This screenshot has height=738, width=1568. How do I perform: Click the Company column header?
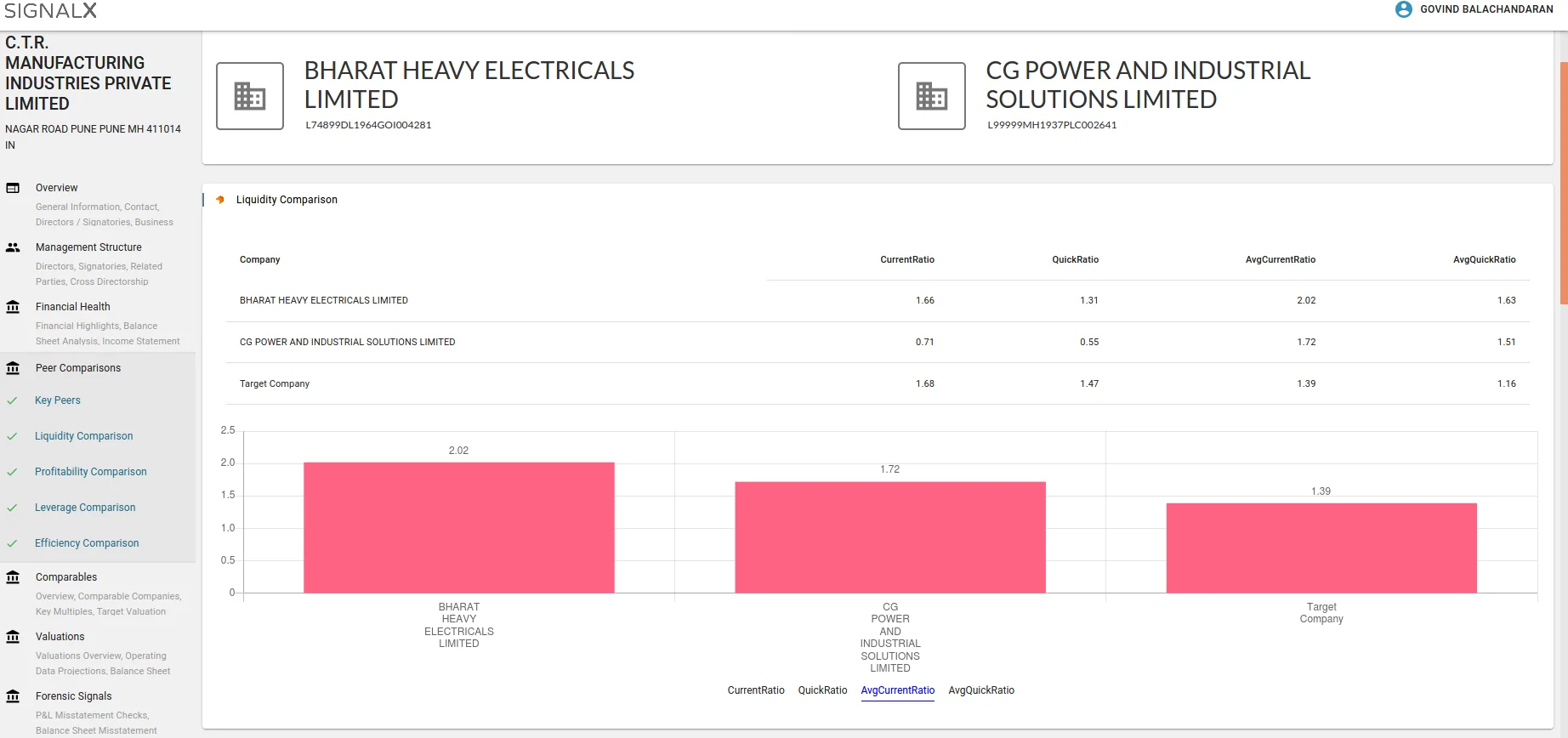pyautogui.click(x=260, y=260)
